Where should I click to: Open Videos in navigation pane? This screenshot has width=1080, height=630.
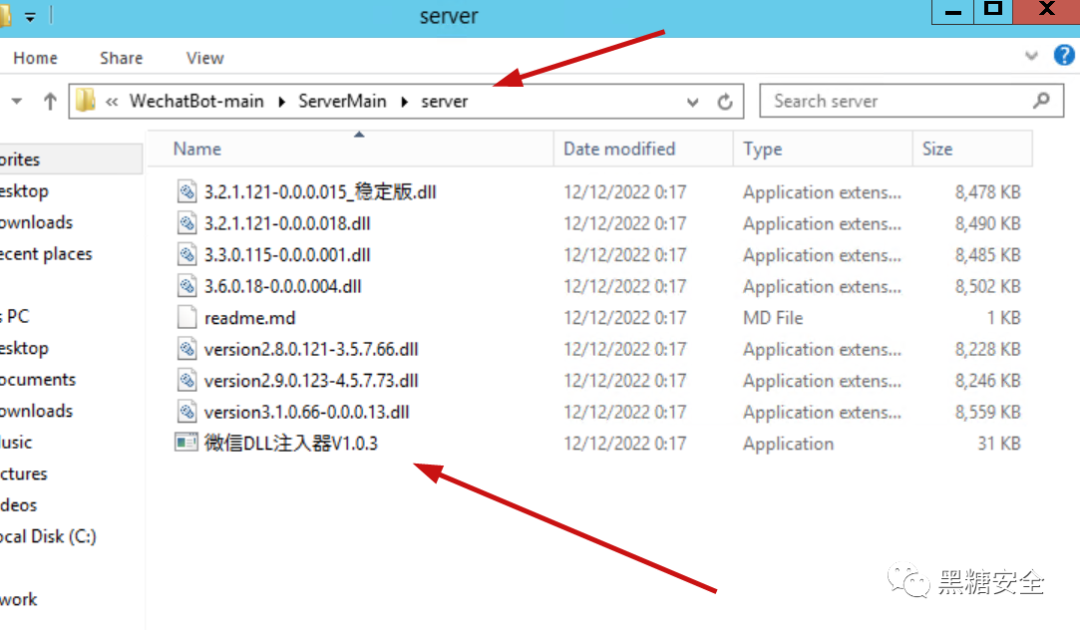pyautogui.click(x=19, y=505)
